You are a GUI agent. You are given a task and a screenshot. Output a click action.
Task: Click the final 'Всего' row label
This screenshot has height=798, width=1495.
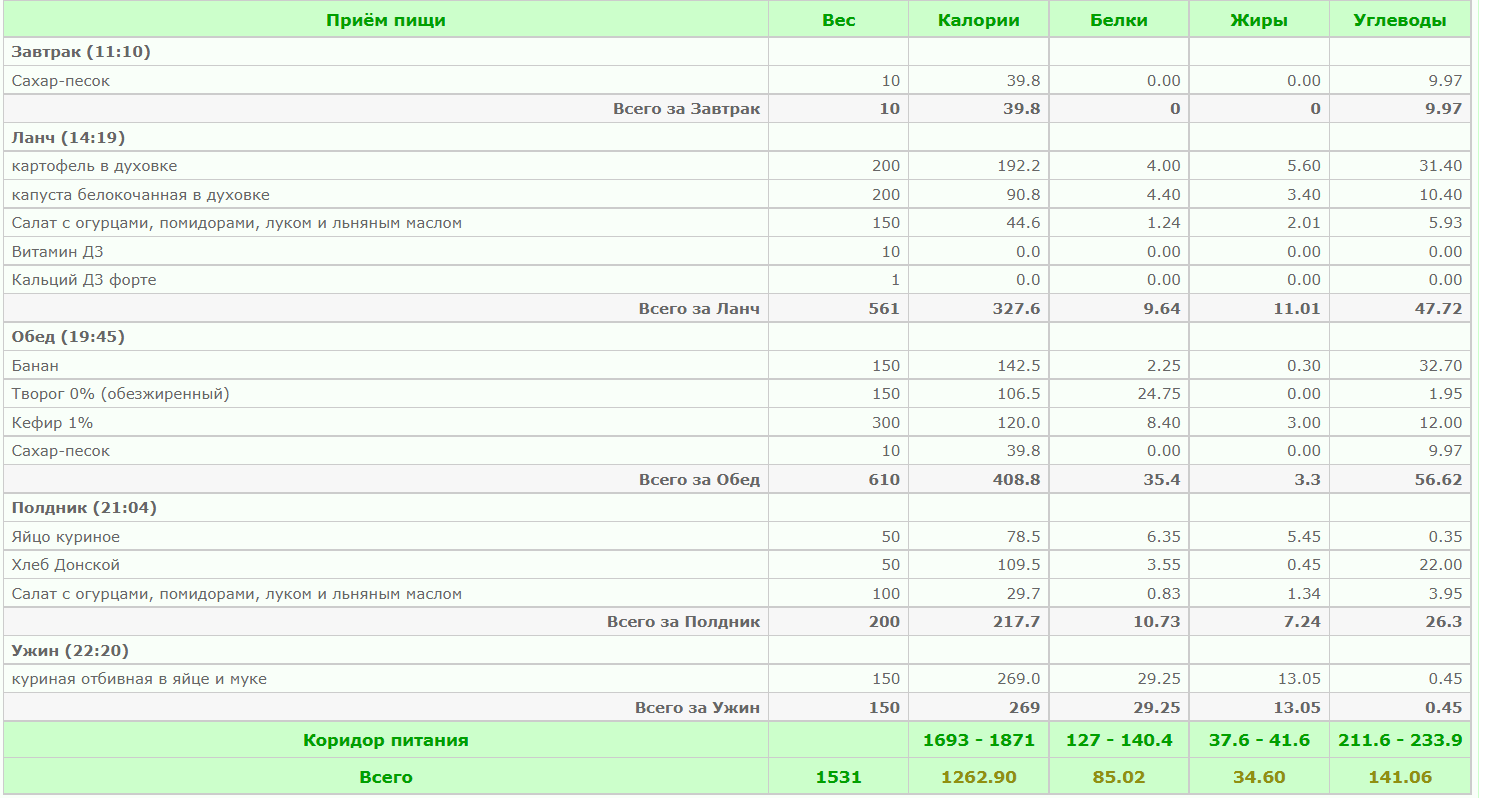[386, 777]
